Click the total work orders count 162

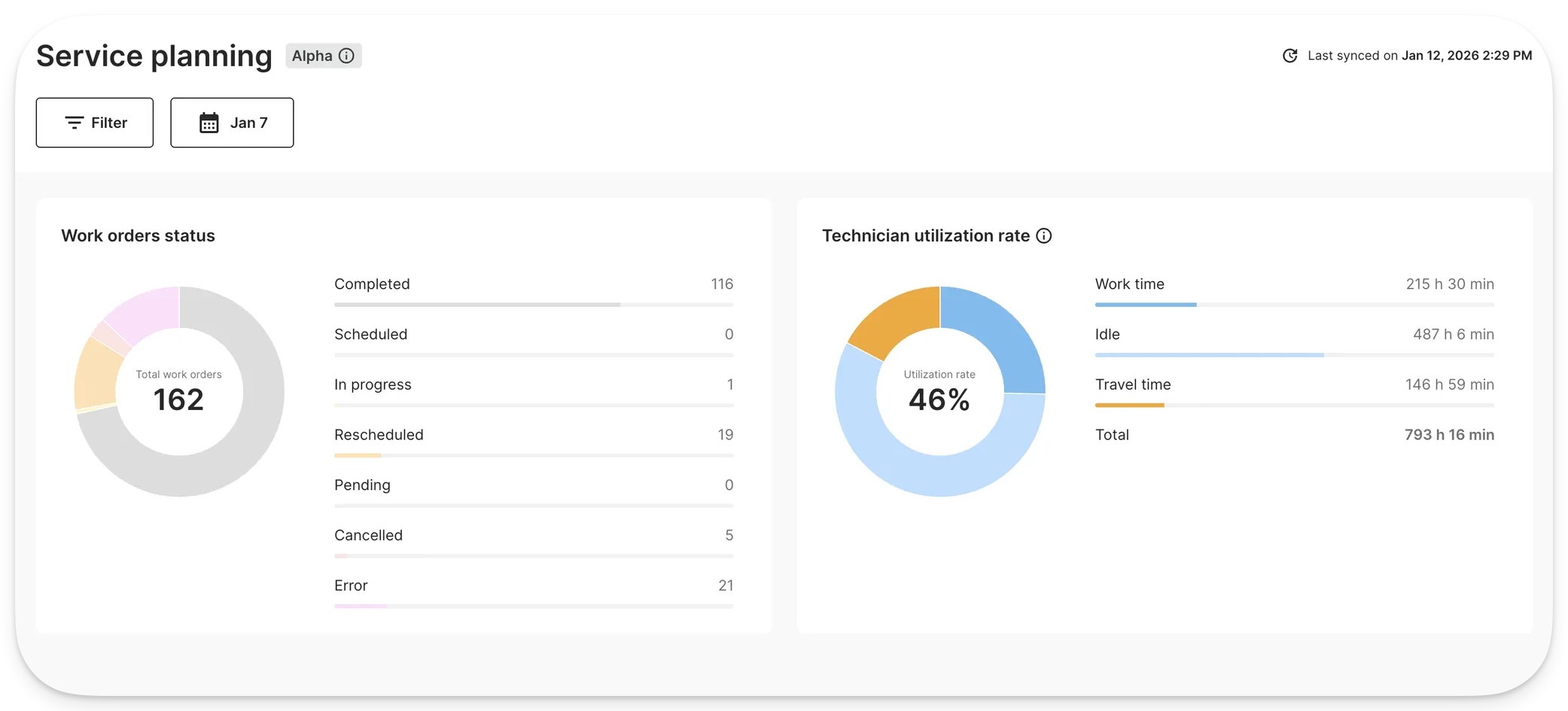click(x=178, y=400)
